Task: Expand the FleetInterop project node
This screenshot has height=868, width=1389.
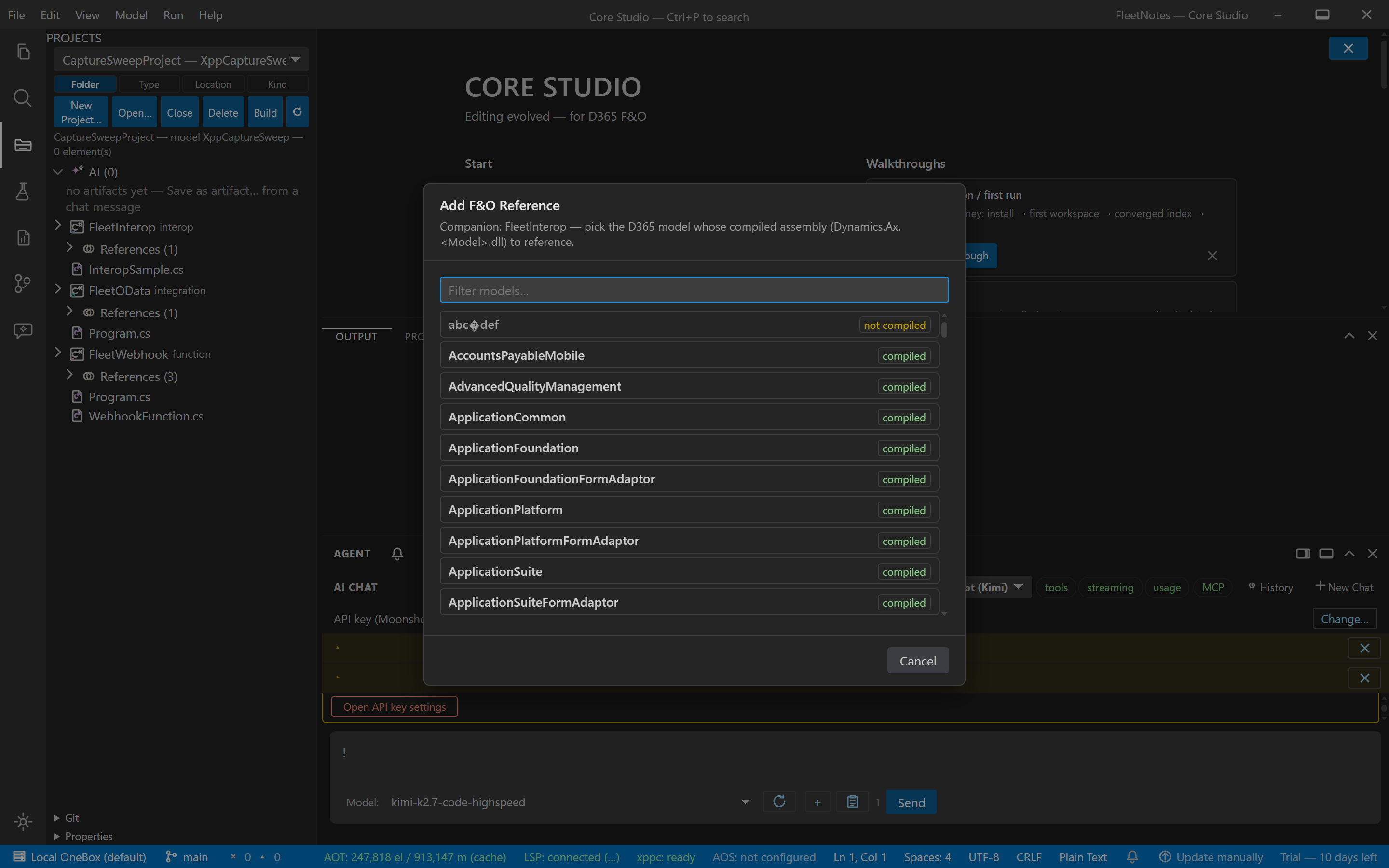Action: 58,226
